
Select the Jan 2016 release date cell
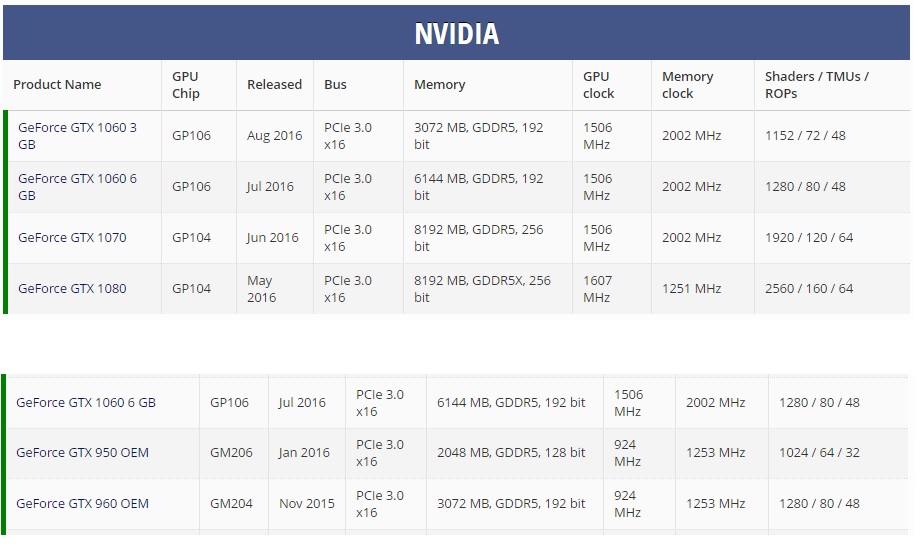304,453
